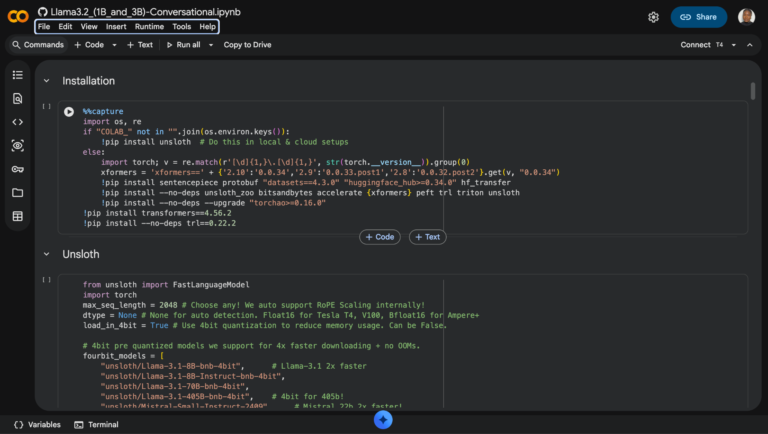Expand the Code cell type dropdown arrow
This screenshot has height=434, width=768.
click(x=115, y=45)
